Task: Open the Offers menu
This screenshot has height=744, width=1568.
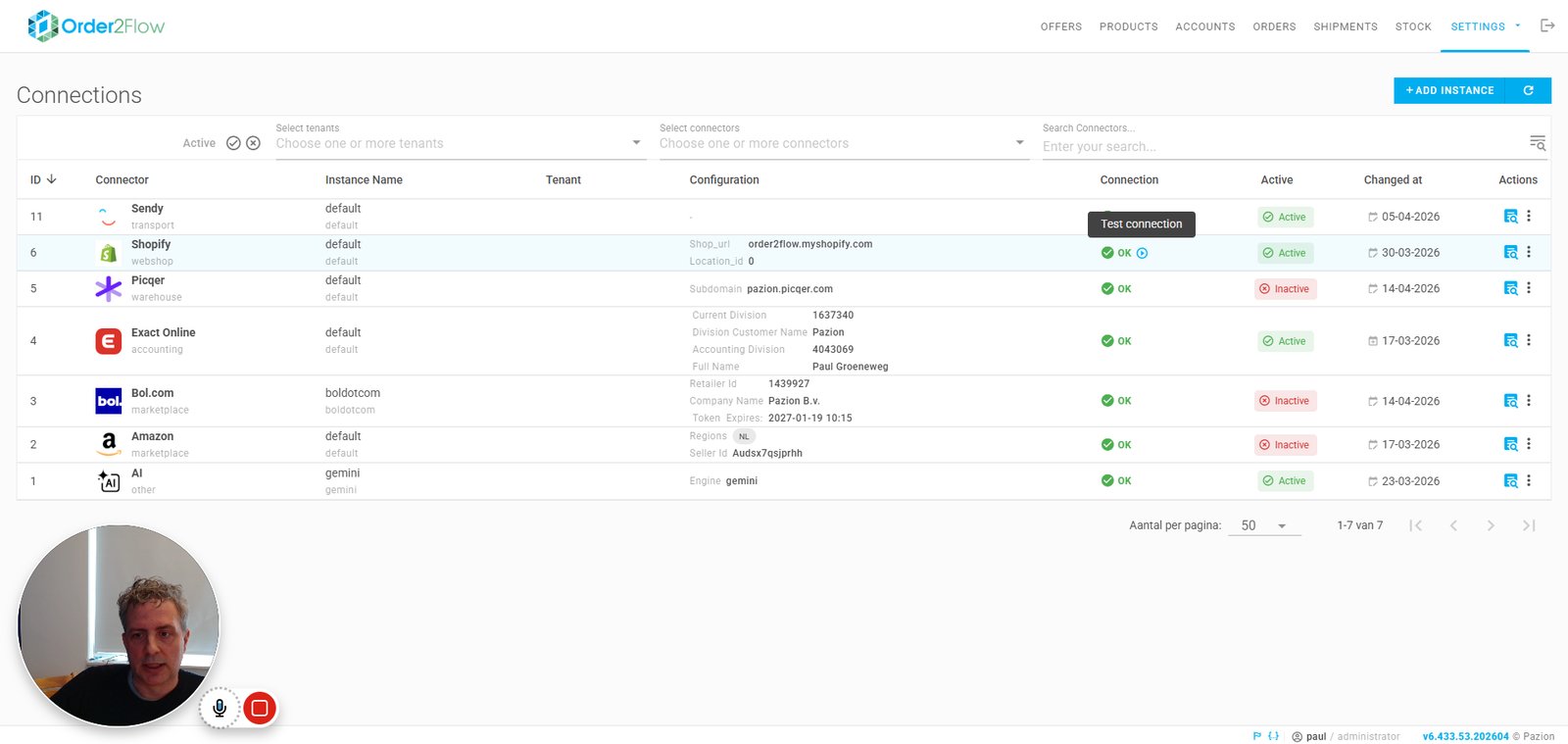Action: tap(1061, 26)
